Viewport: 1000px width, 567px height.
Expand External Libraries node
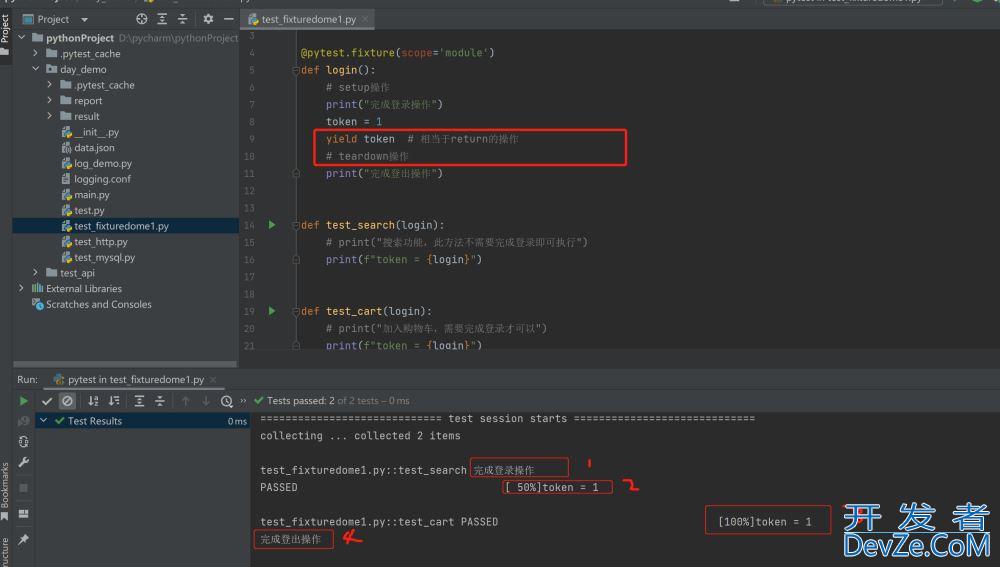(x=22, y=288)
